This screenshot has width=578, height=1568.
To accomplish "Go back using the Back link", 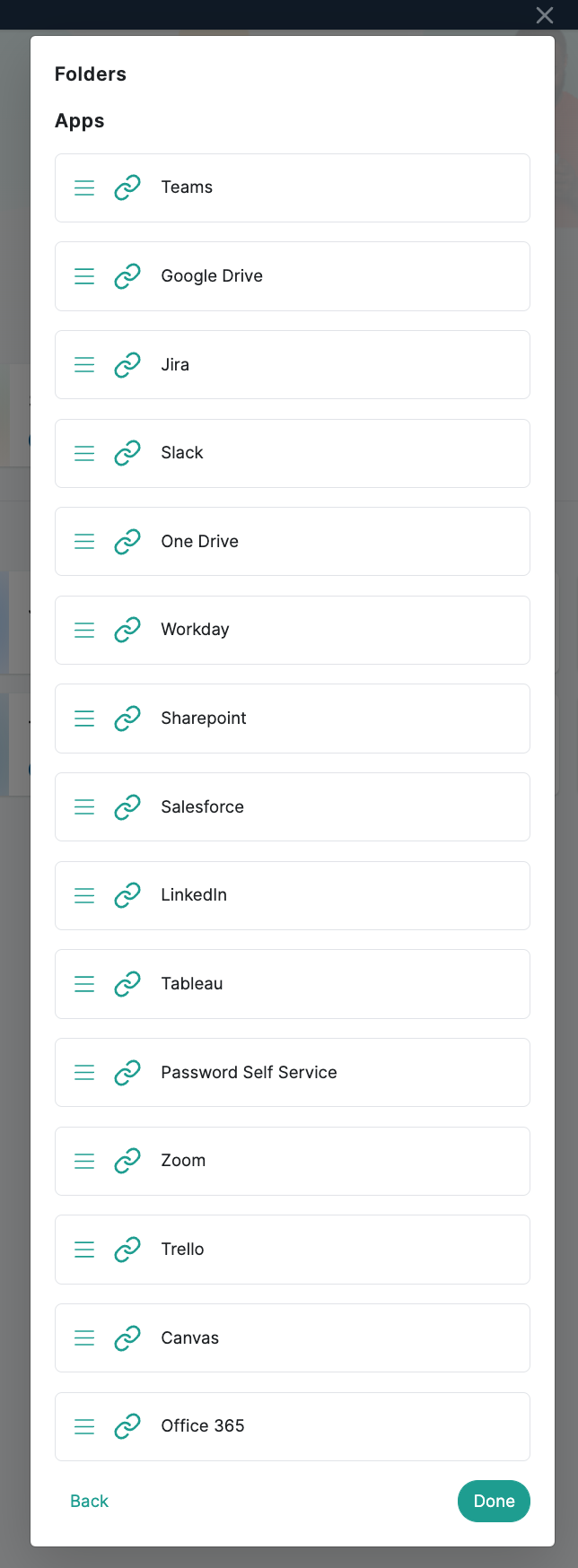I will click(x=89, y=1502).
